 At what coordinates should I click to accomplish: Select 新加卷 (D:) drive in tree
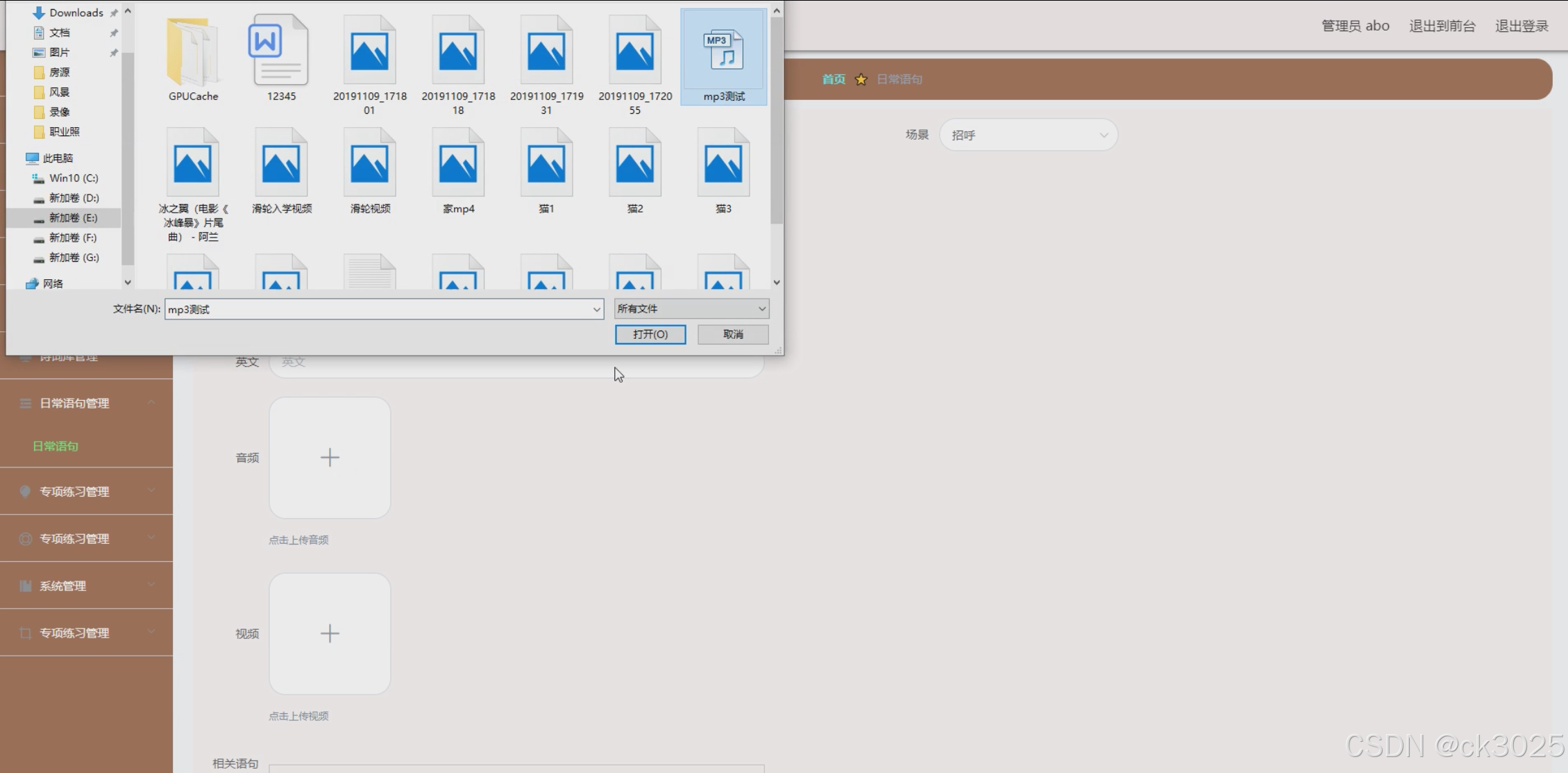click(74, 198)
